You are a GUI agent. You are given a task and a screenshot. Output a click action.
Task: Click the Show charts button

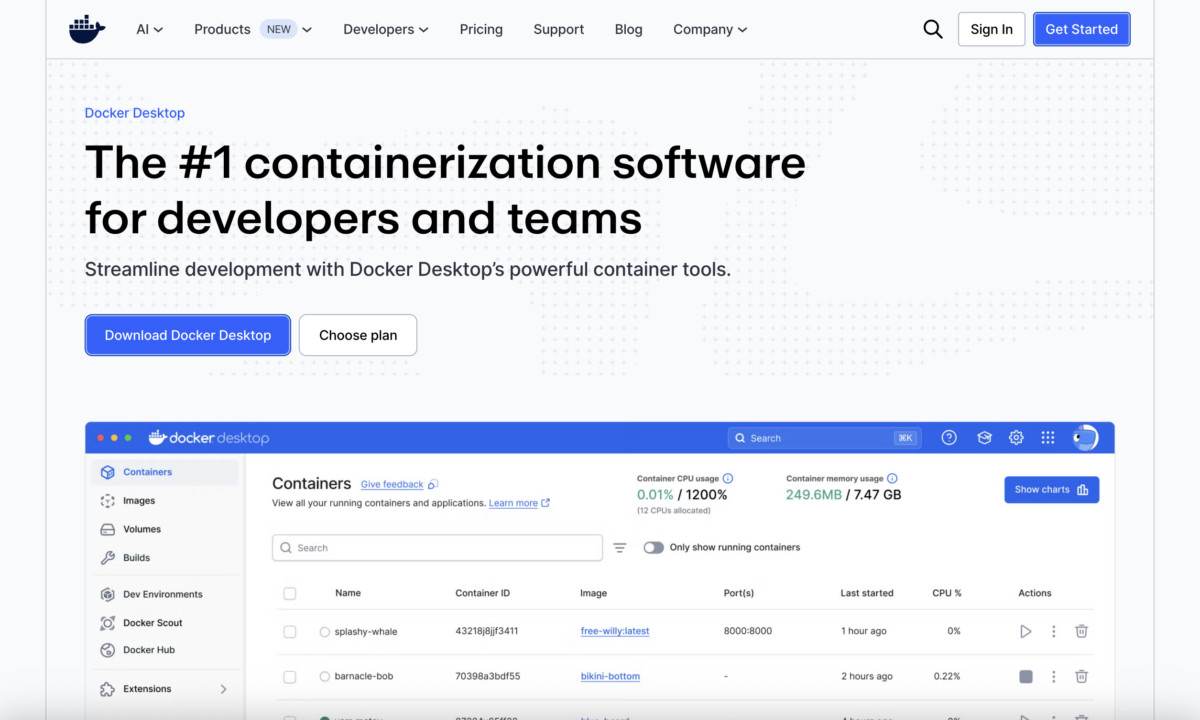pyautogui.click(x=1052, y=490)
